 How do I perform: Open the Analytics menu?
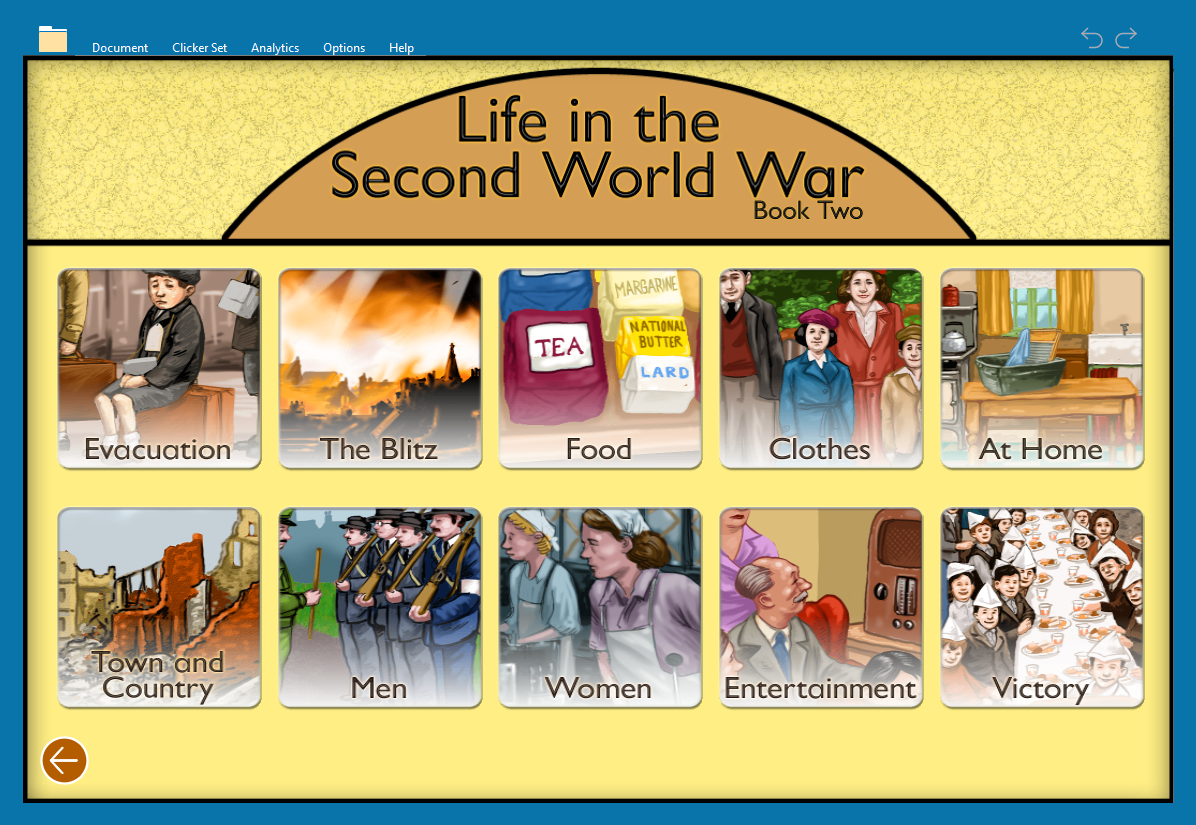click(x=275, y=48)
